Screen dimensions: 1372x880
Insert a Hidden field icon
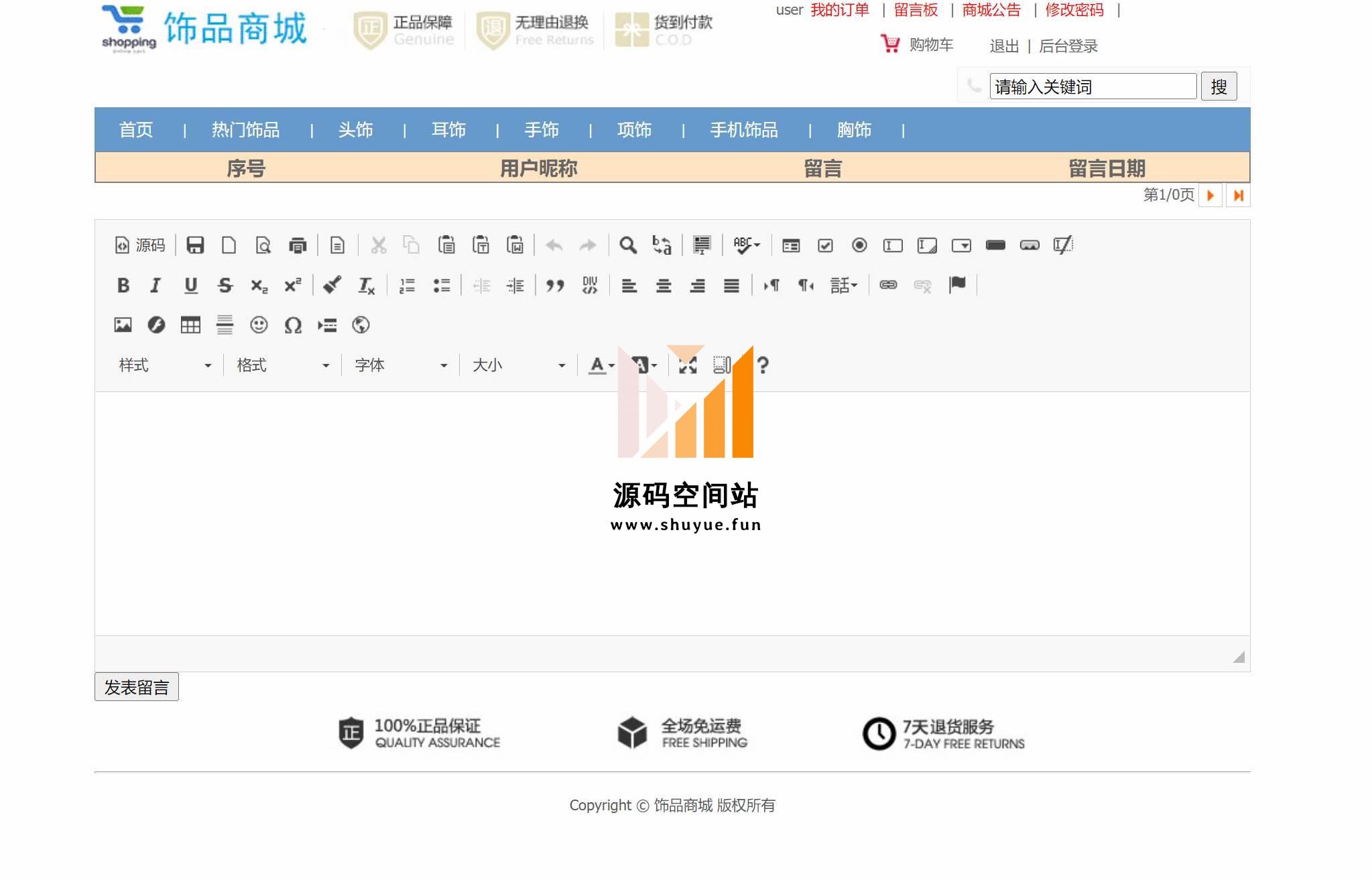pyautogui.click(x=1064, y=245)
